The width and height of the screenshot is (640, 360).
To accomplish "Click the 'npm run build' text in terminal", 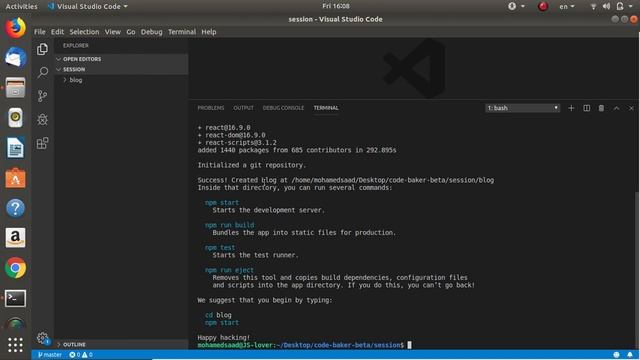I will tap(229, 225).
